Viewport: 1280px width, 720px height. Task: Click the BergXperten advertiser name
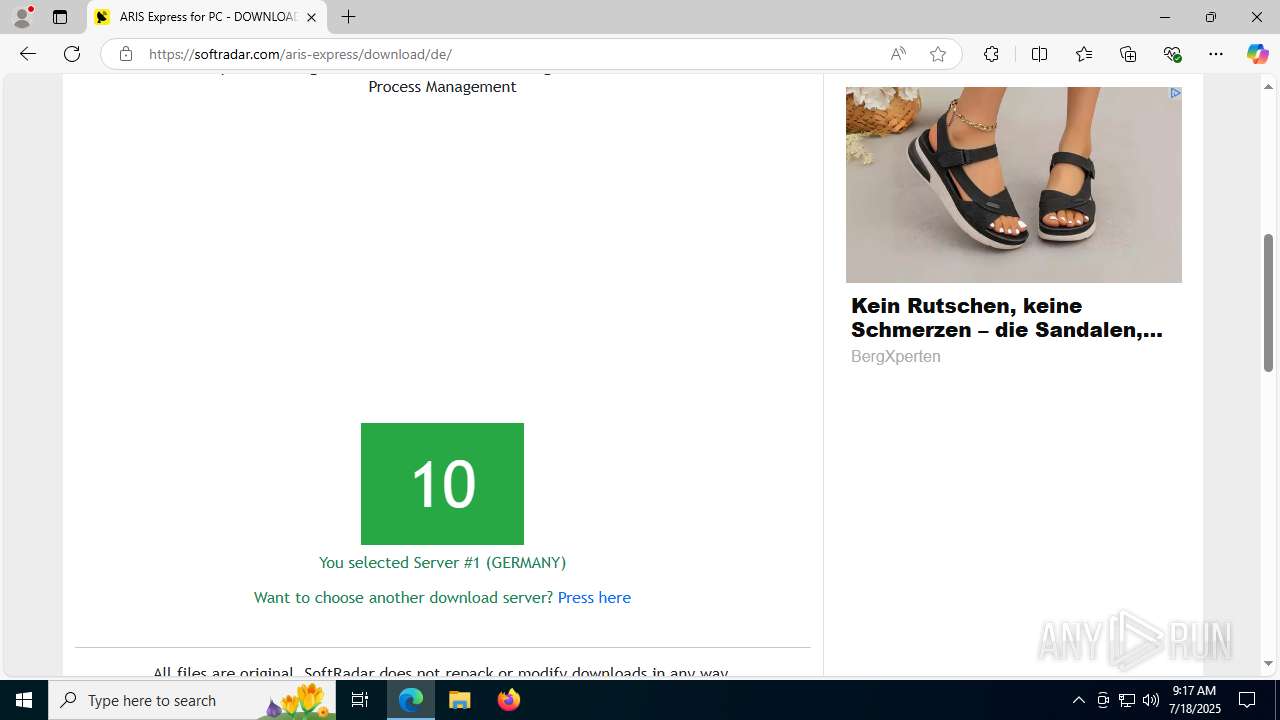(x=895, y=356)
